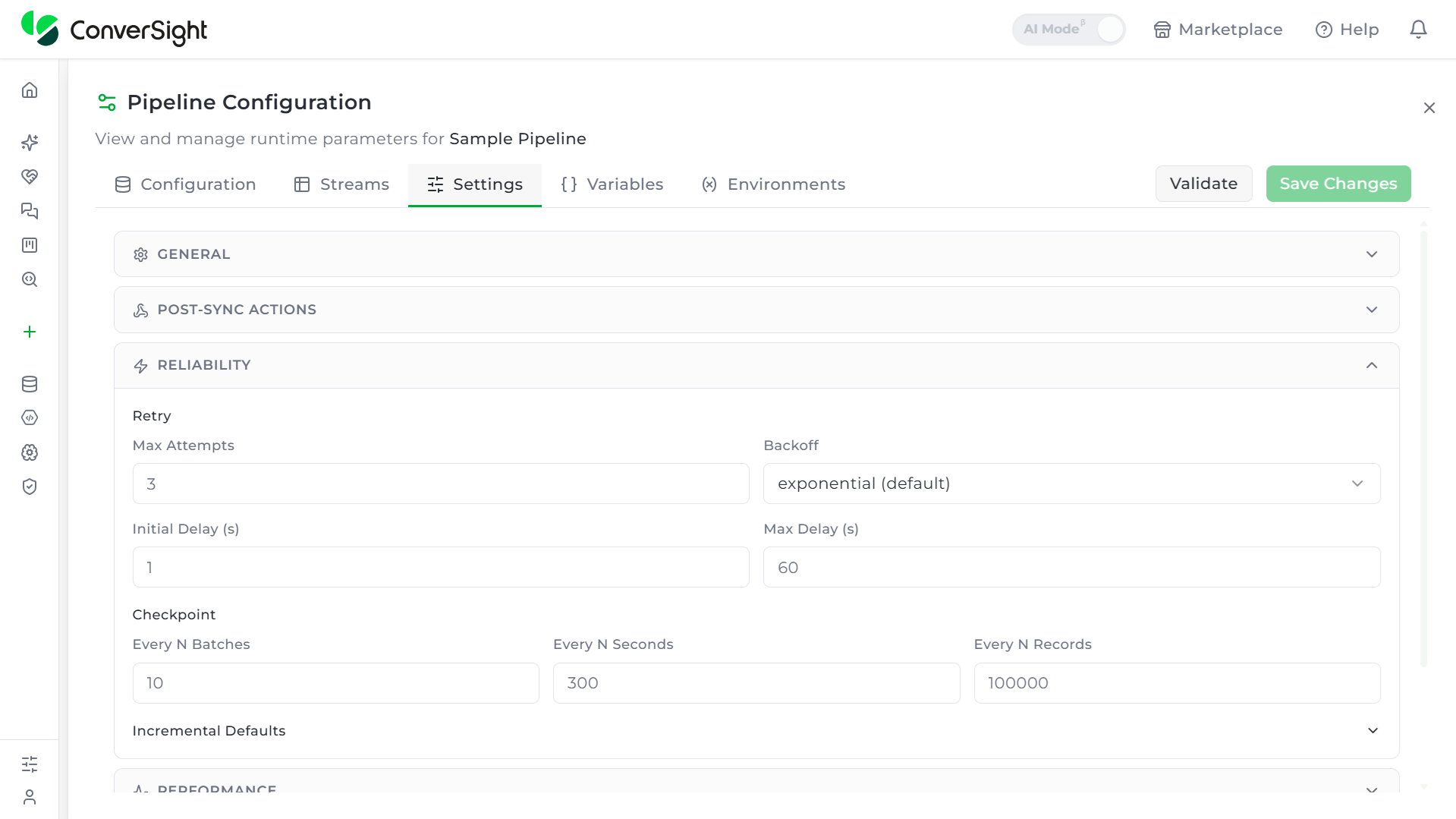Image resolution: width=1456 pixels, height=819 pixels.
Task: Open the Backoff dropdown
Action: 1071,484
